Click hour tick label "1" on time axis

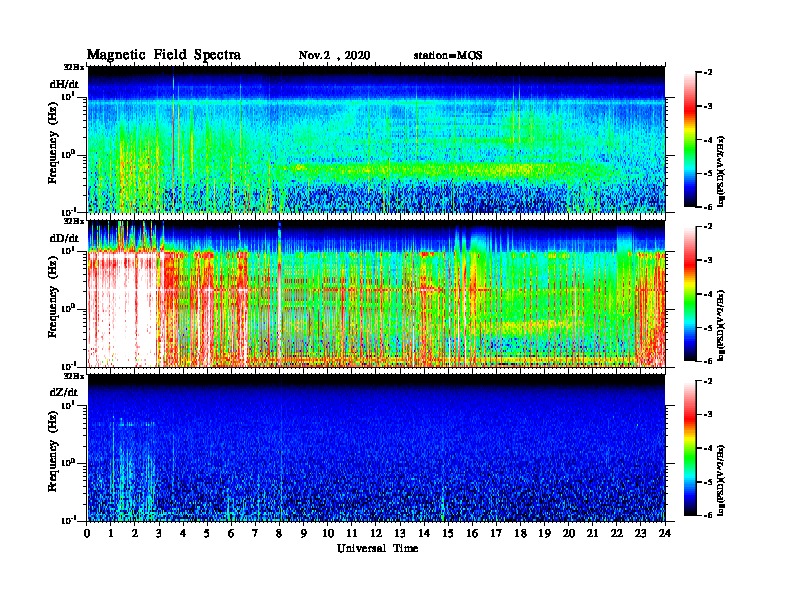(111, 534)
